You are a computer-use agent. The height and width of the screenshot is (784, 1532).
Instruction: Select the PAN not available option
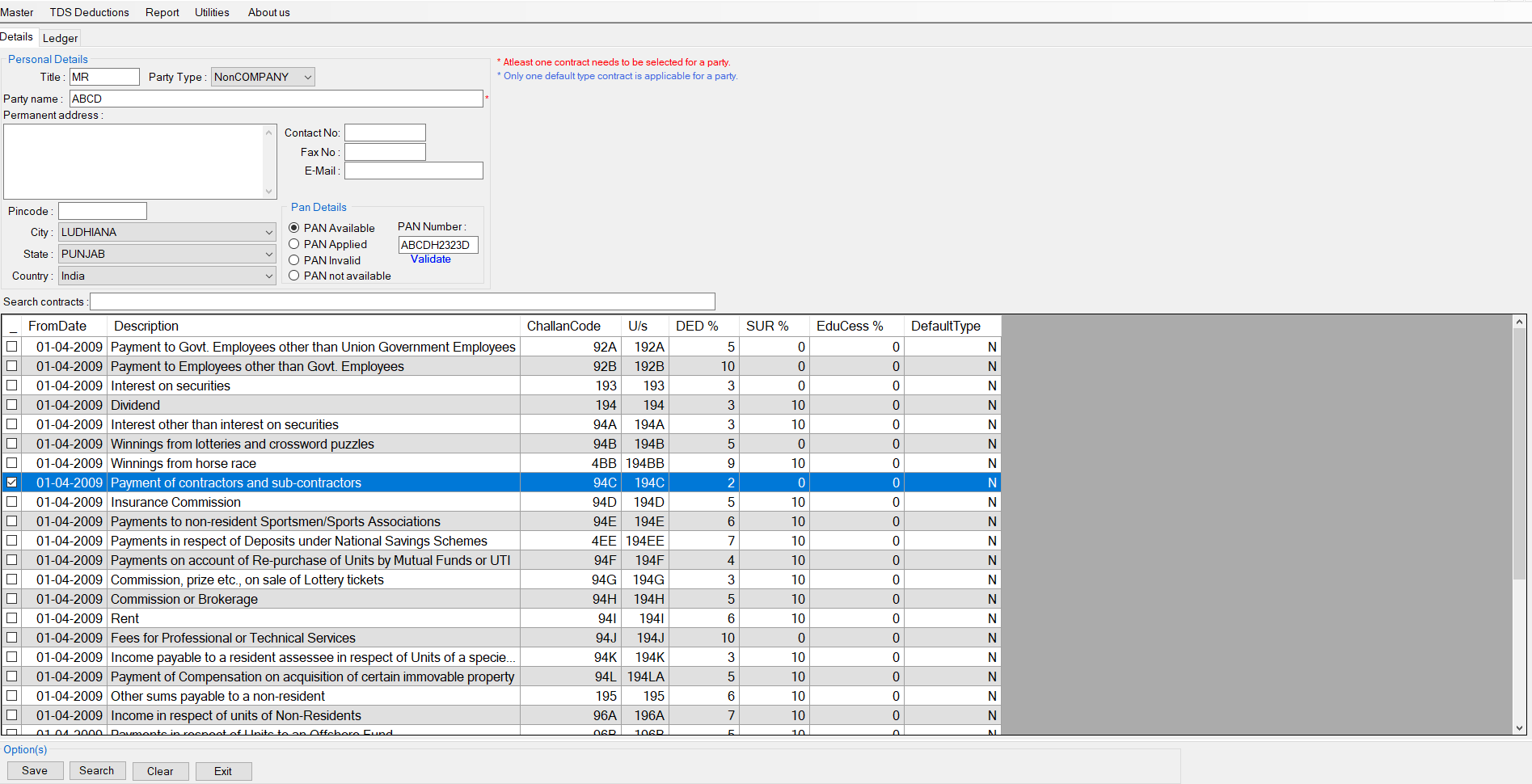(293, 276)
